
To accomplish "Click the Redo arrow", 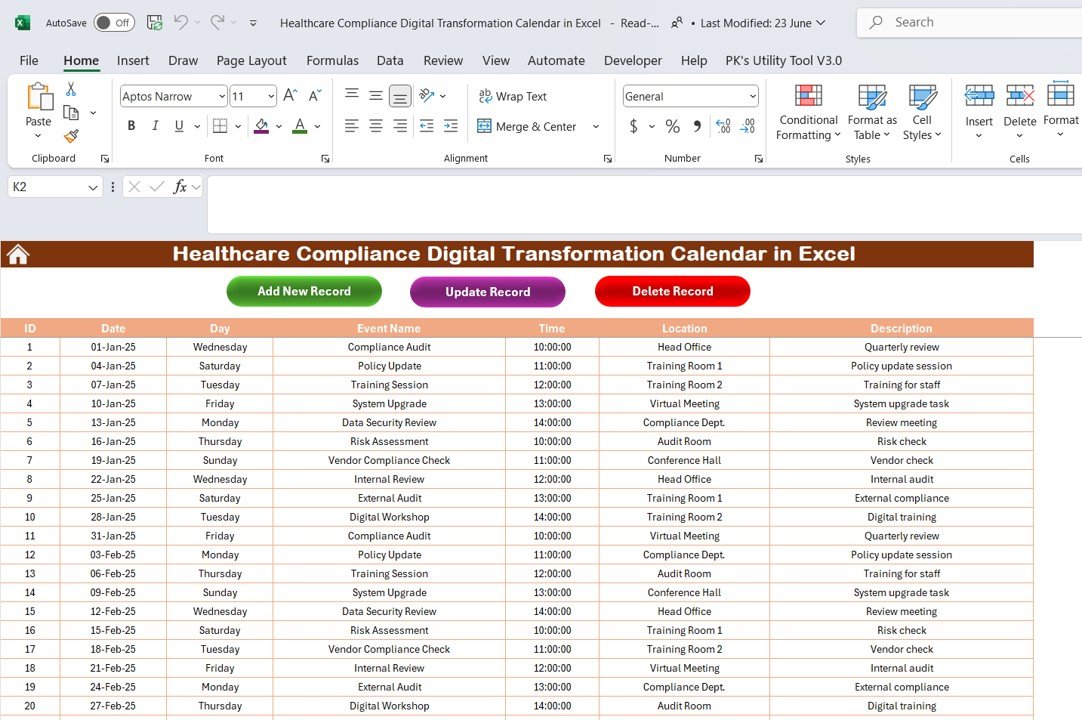I will 217,23.
